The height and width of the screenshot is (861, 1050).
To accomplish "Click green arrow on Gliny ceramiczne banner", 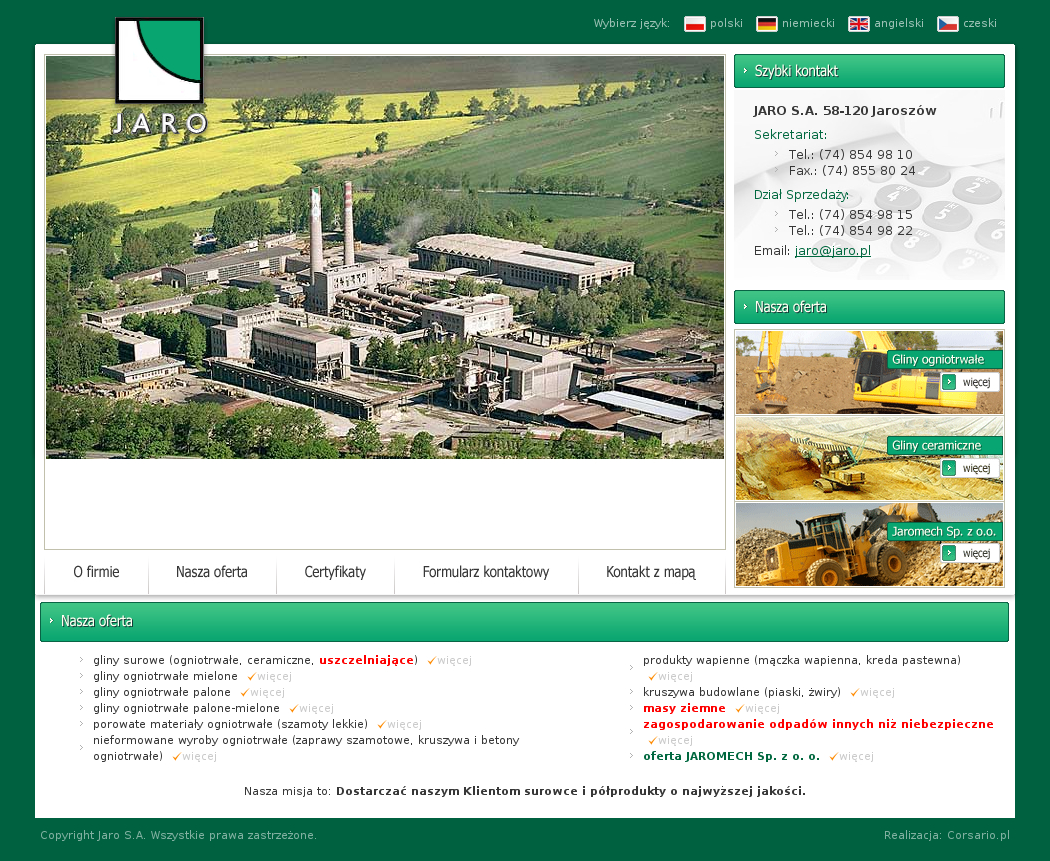I will (949, 468).
